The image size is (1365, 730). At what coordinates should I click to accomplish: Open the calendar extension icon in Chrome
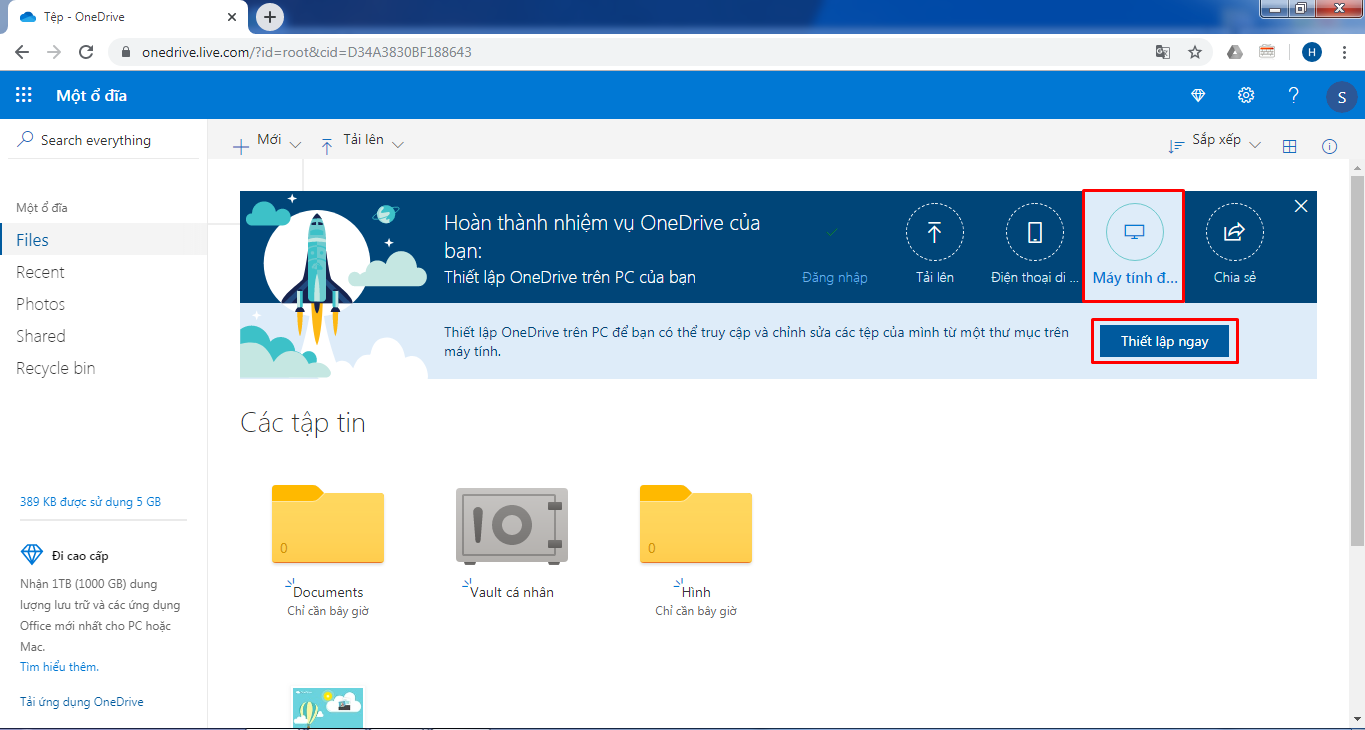tap(1267, 52)
